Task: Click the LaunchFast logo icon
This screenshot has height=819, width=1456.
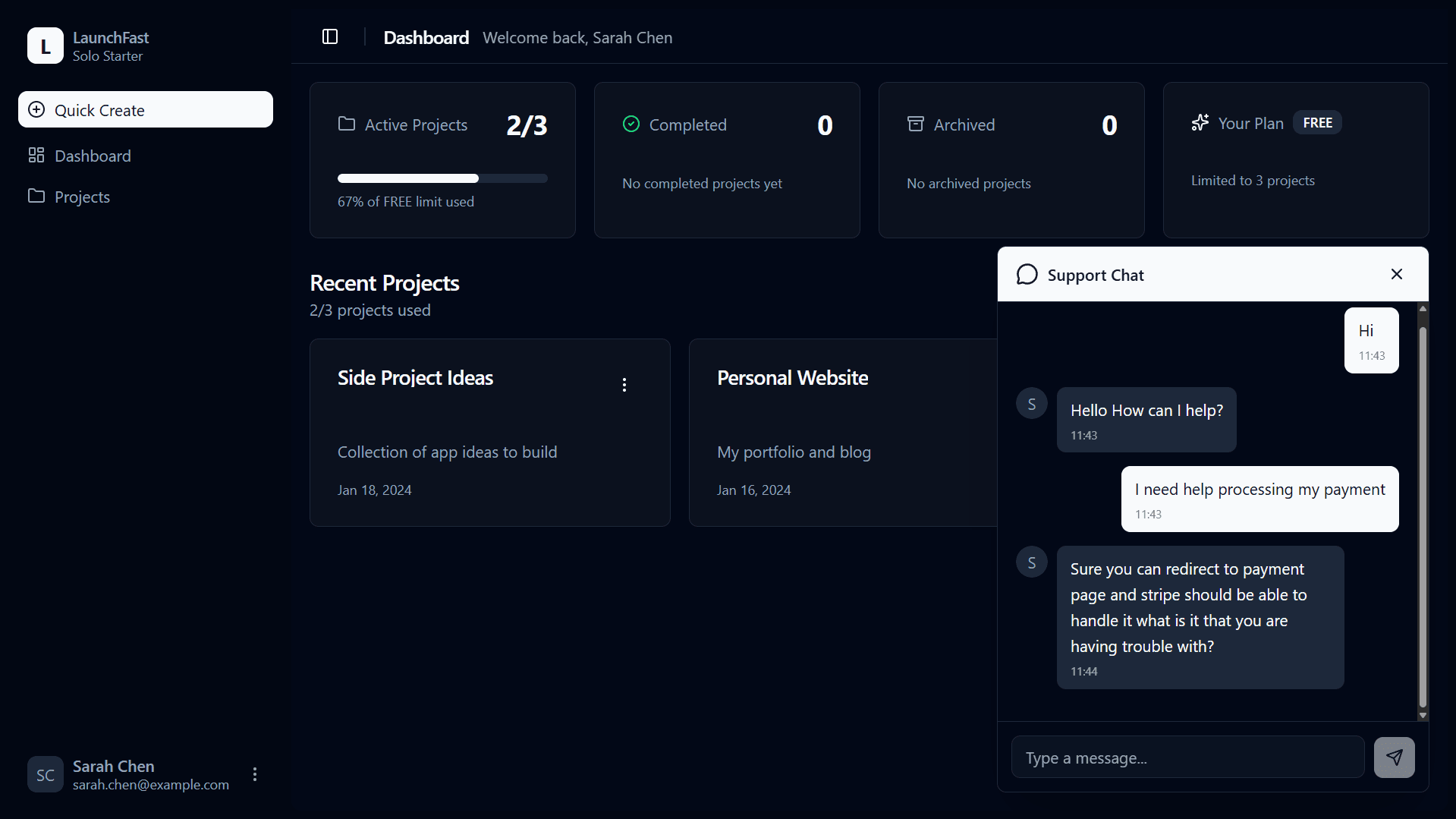Action: coord(46,46)
